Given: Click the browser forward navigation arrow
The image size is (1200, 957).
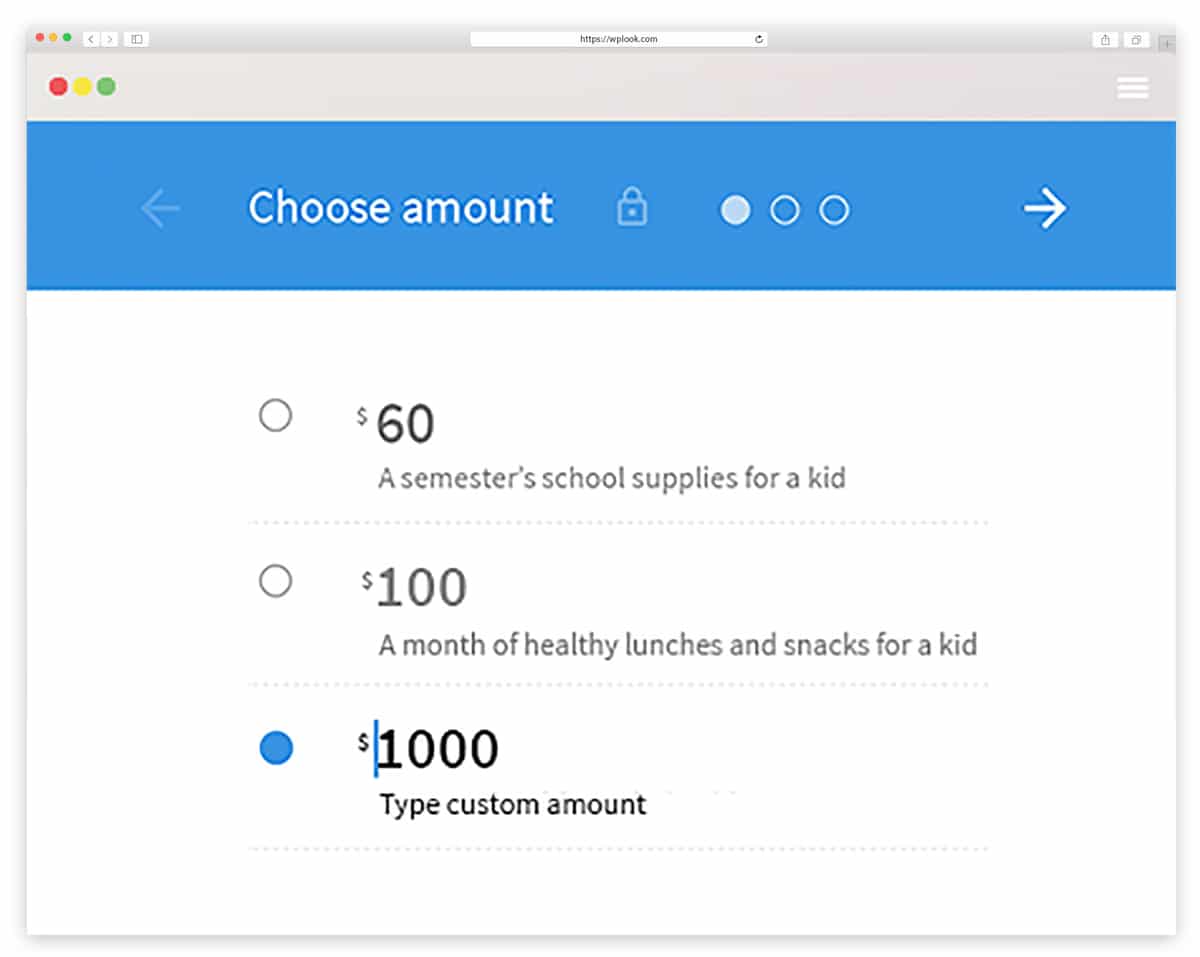Looking at the screenshot, I should pos(109,39).
